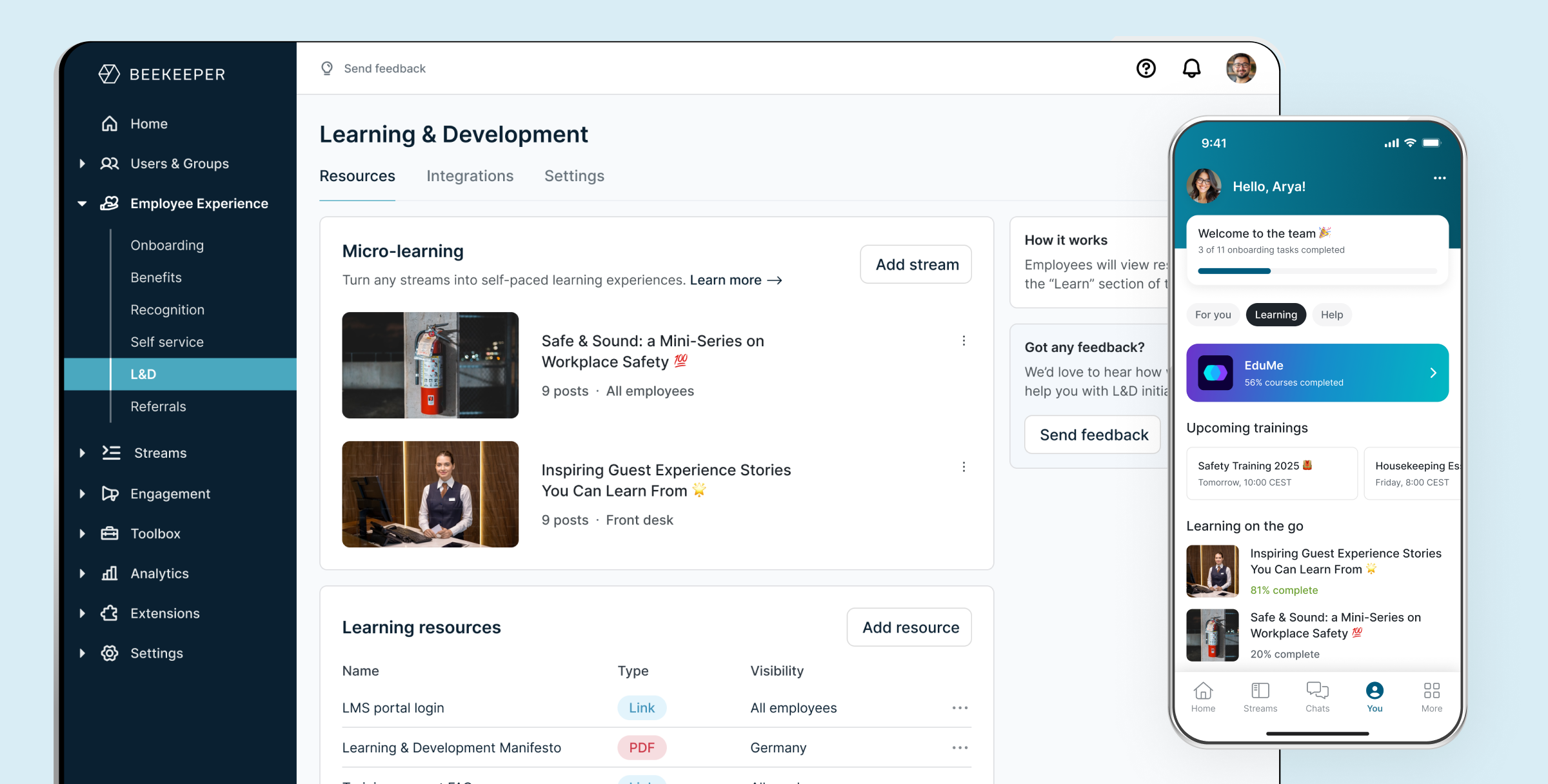
Task: Switch to the Integrations tab
Action: click(470, 176)
